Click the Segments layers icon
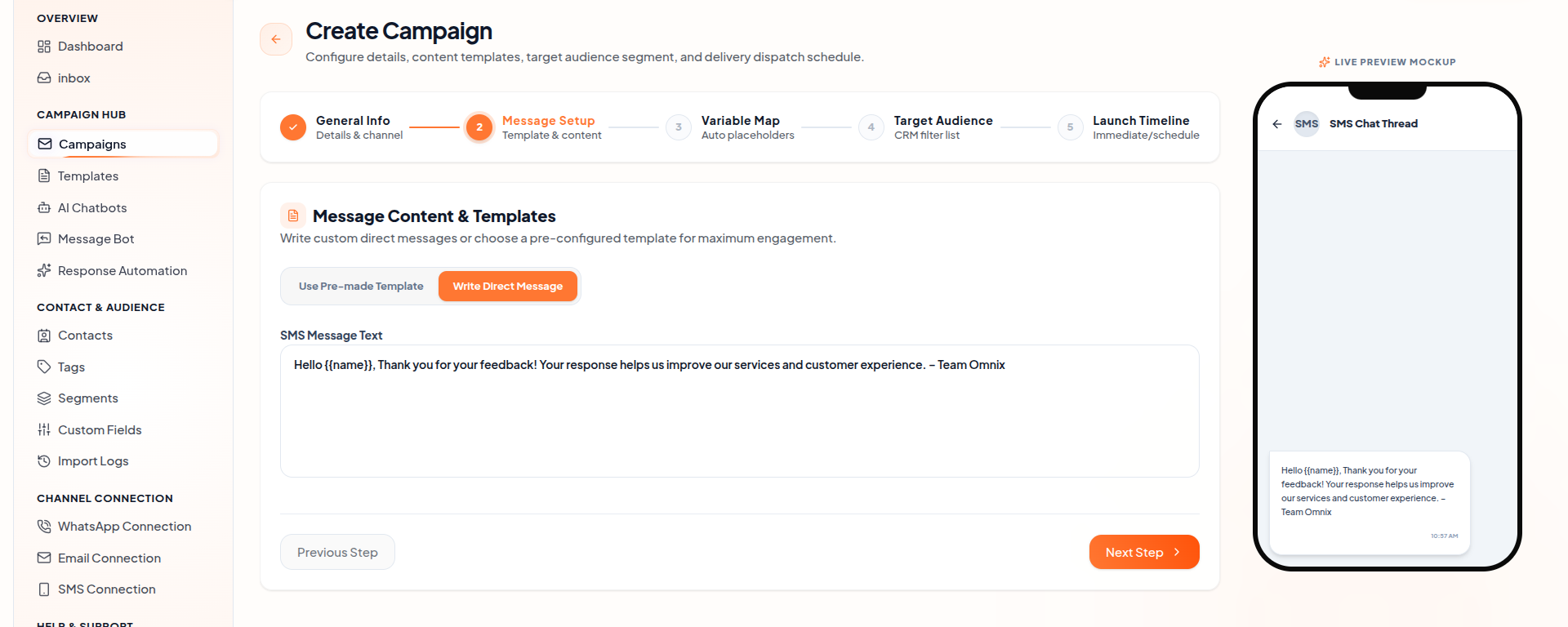This screenshot has width=1568, height=627. point(44,398)
